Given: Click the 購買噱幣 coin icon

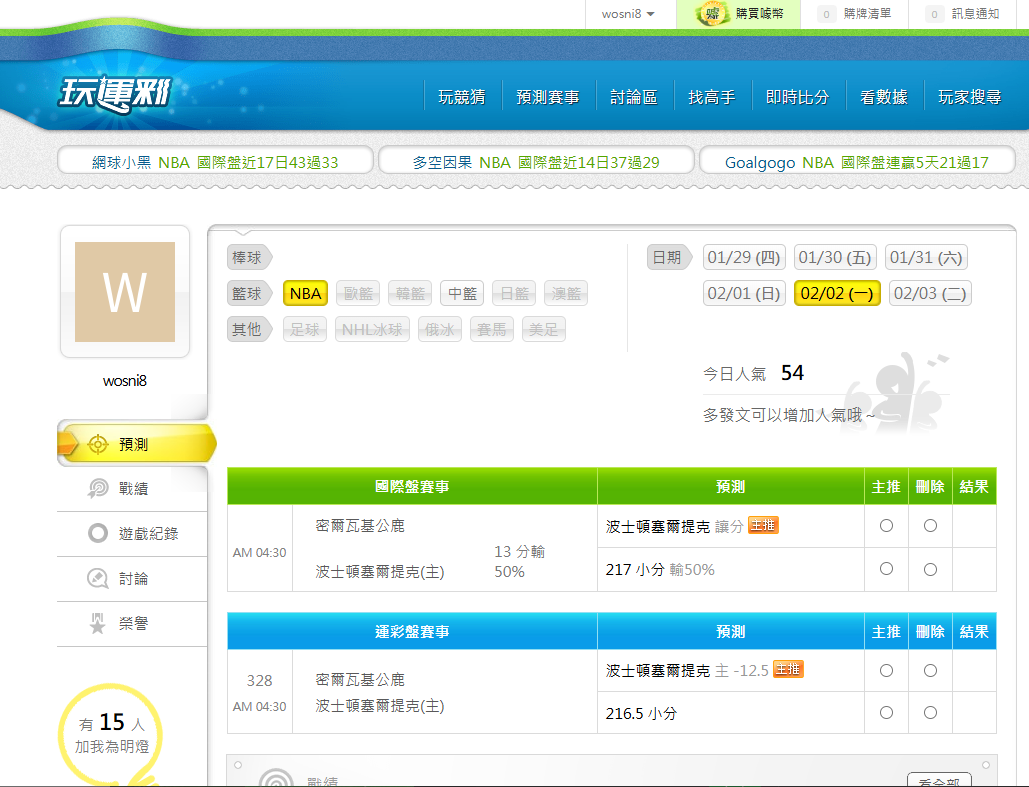Looking at the screenshot, I should pos(712,14).
